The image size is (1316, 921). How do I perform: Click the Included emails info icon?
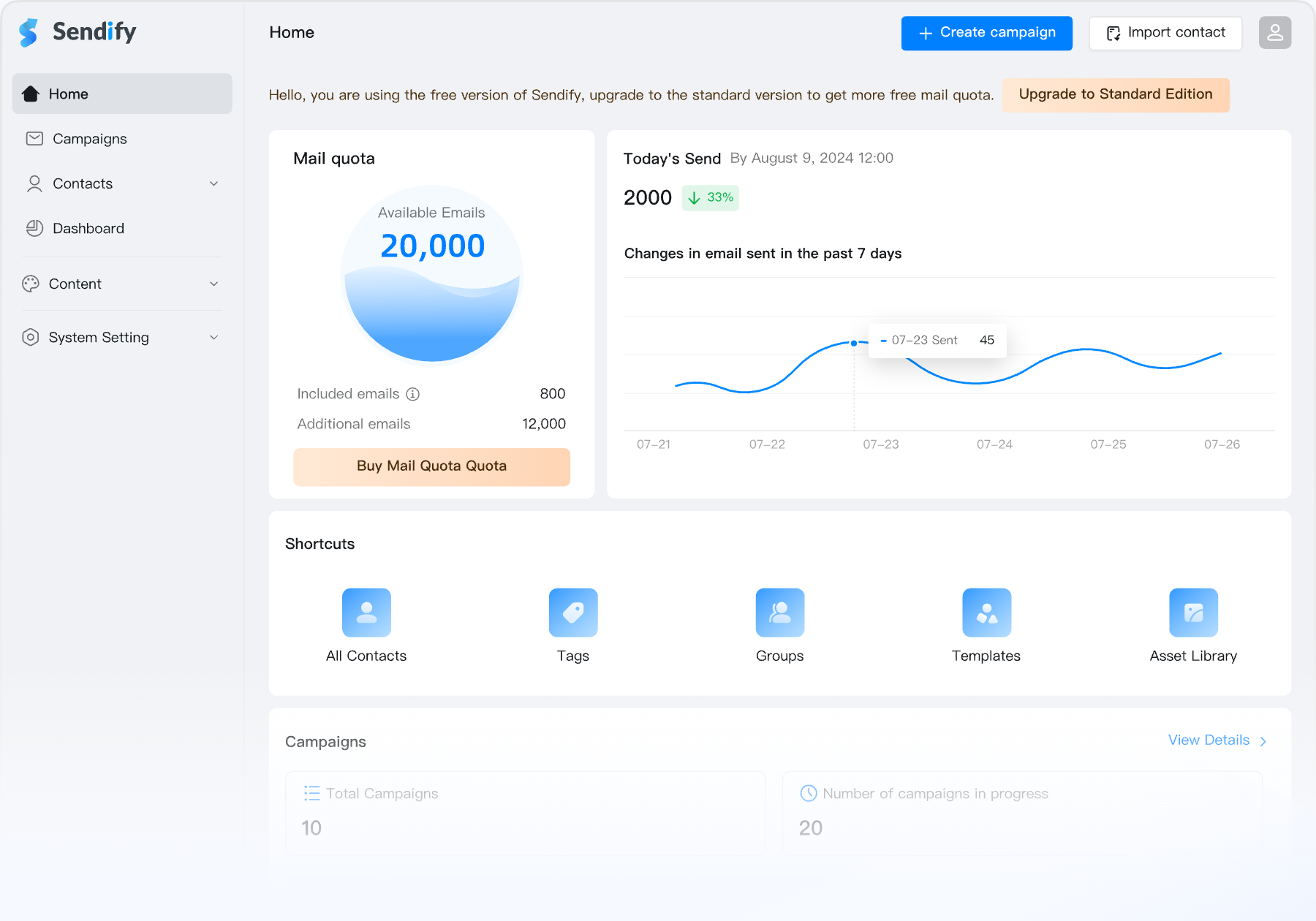(x=414, y=394)
